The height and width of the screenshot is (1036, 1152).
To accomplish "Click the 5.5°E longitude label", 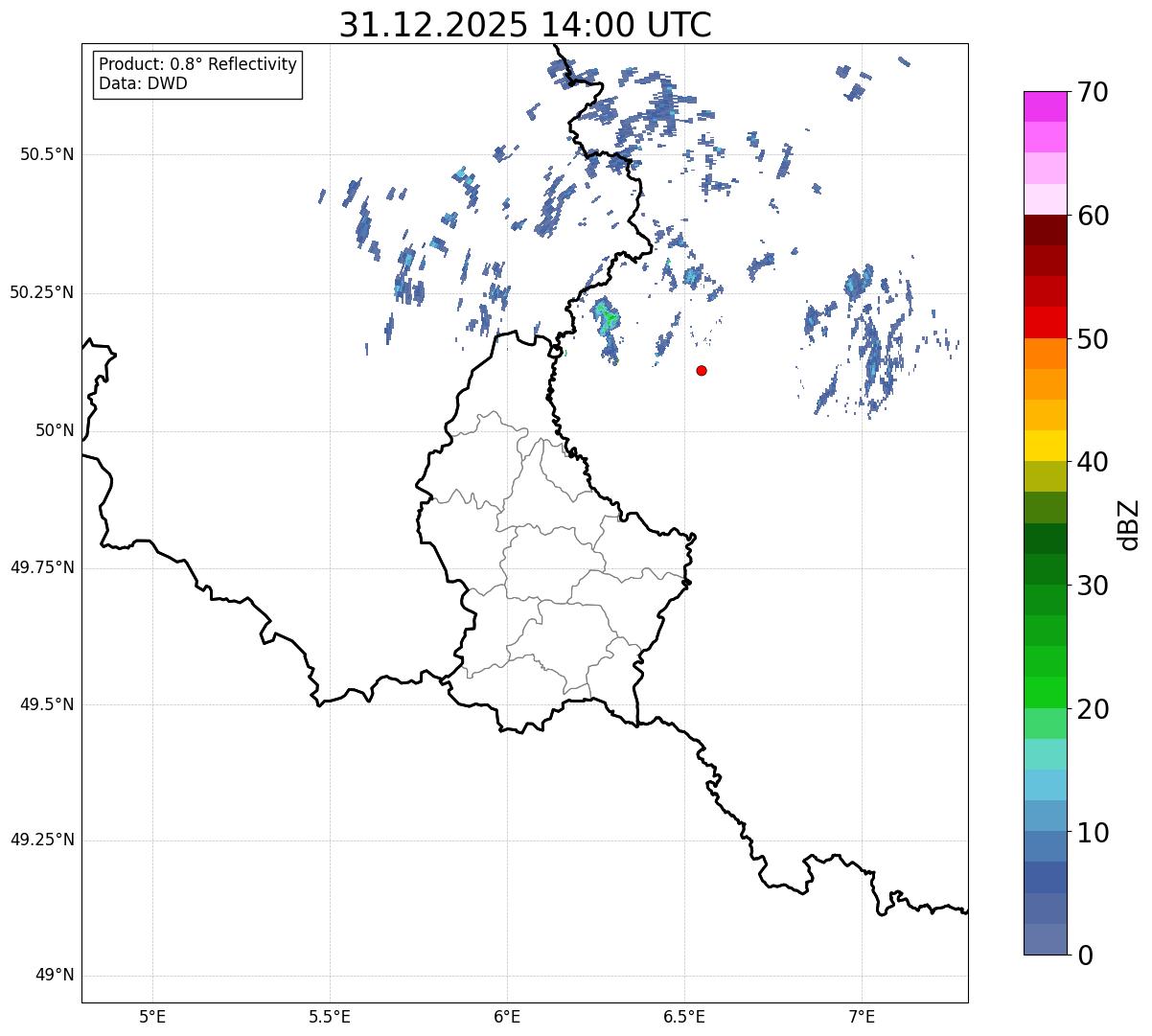I will tap(330, 1016).
